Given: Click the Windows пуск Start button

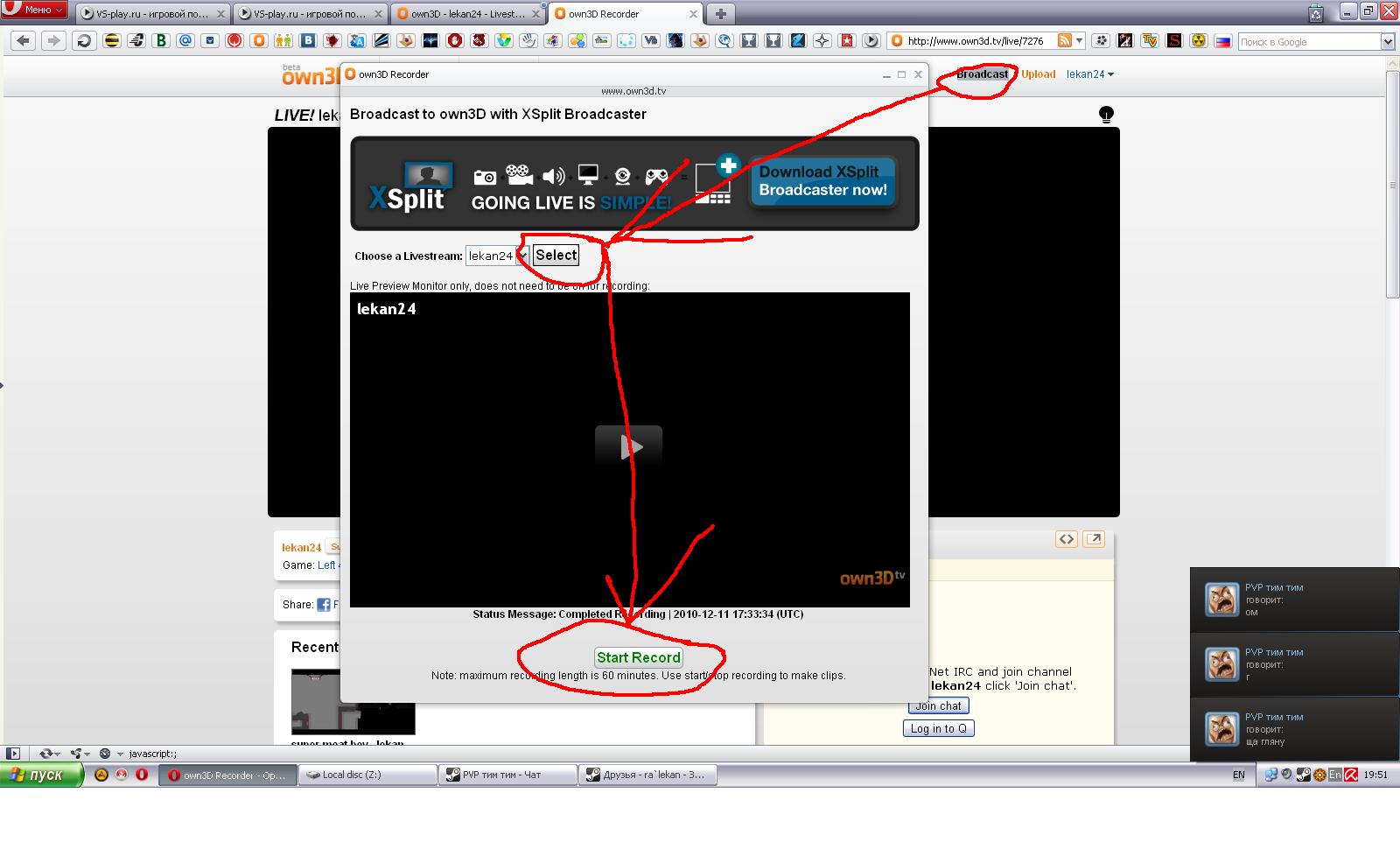Looking at the screenshot, I should [x=41, y=775].
